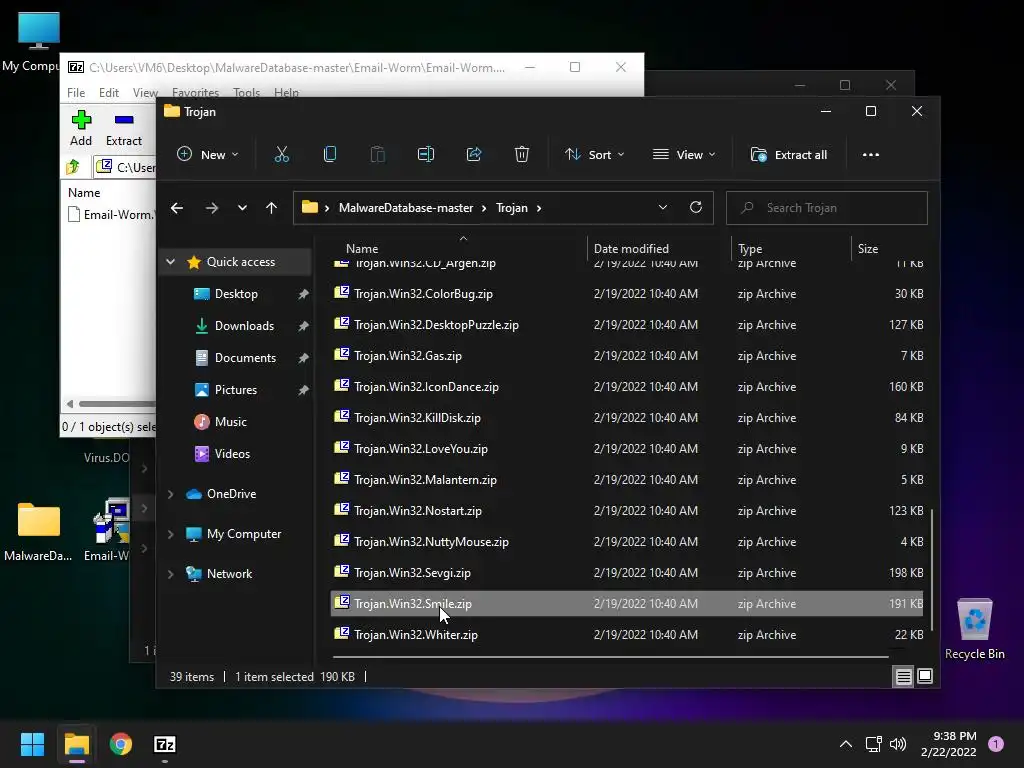Switch to large thumbnails view icon in status bar
This screenshot has width=1024, height=768.
pos(925,677)
